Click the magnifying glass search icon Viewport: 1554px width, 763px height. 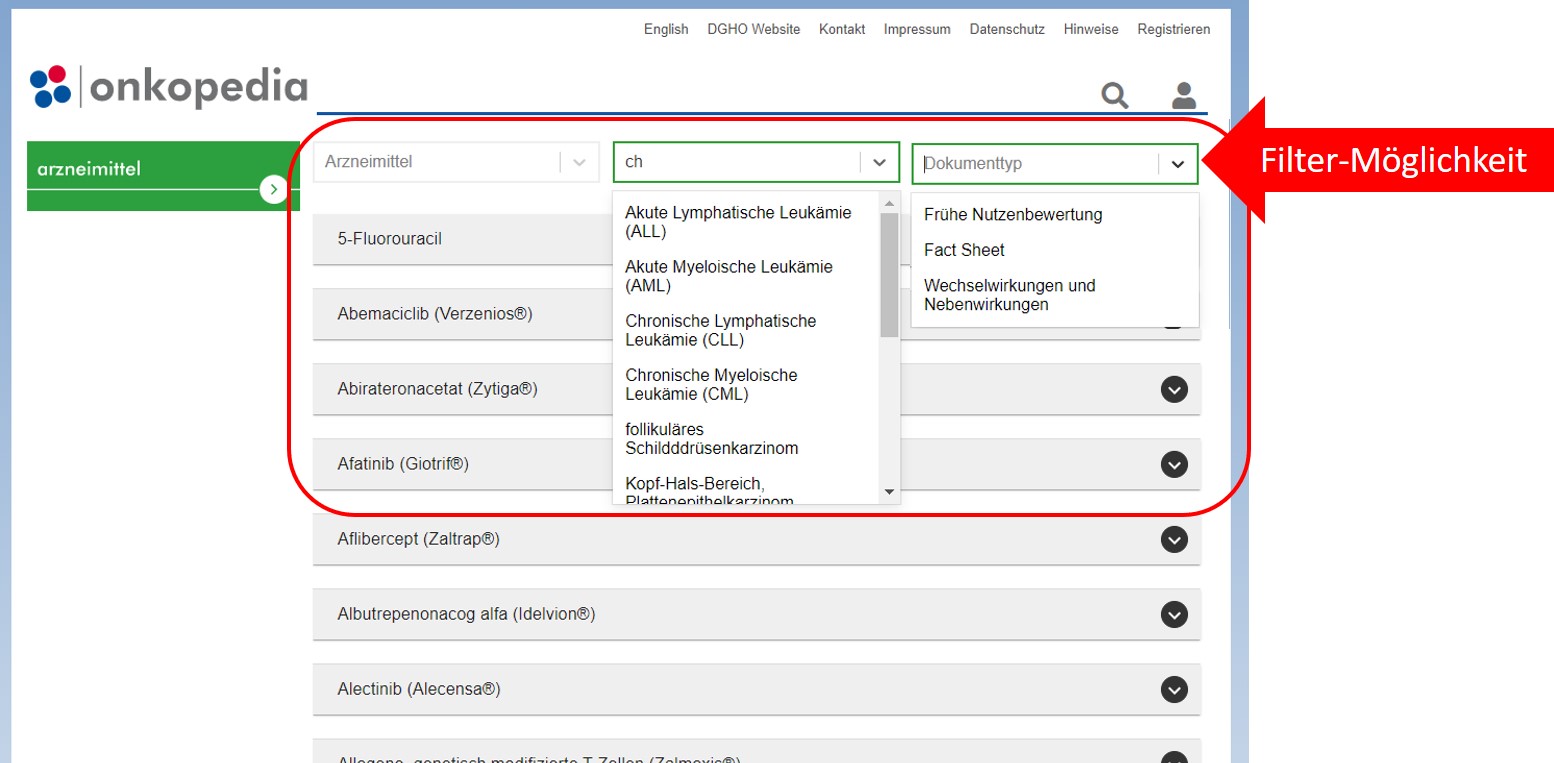[1115, 96]
